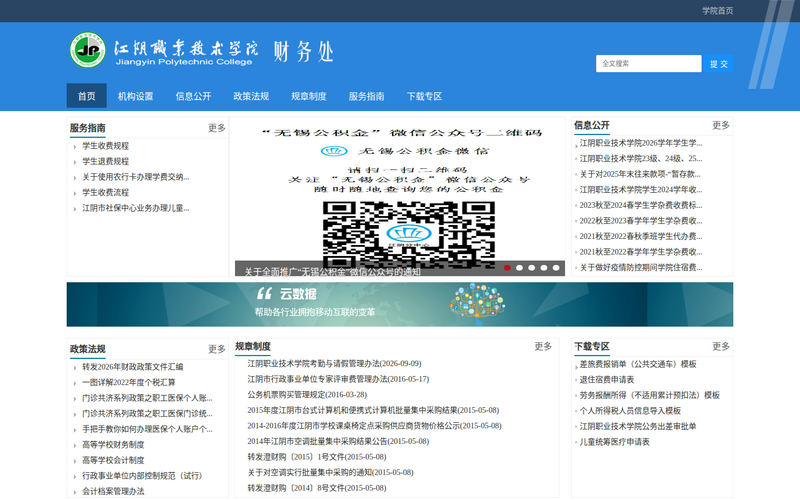Click 更多 in the 服务指南 panel
Screen dimensions: 800x500
click(x=217, y=128)
